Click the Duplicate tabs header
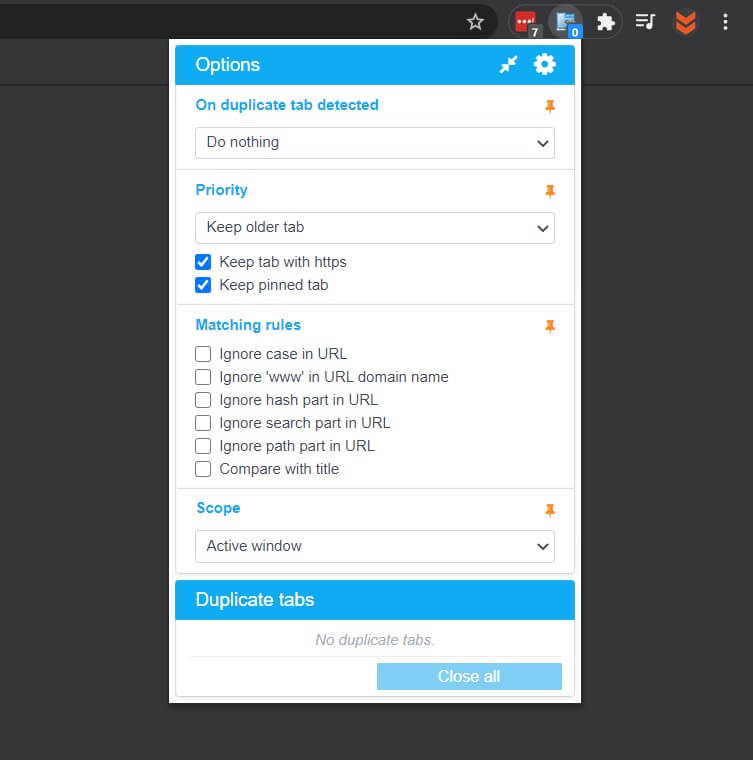753x760 pixels. point(375,600)
